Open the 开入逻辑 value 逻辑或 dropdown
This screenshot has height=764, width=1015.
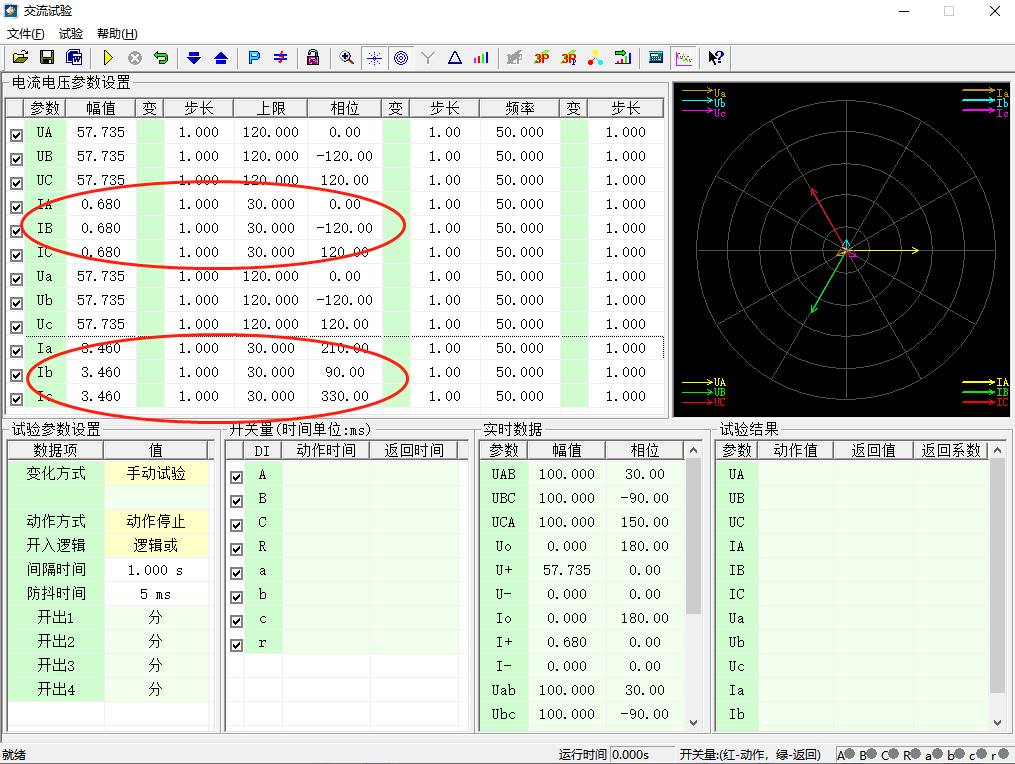point(155,546)
